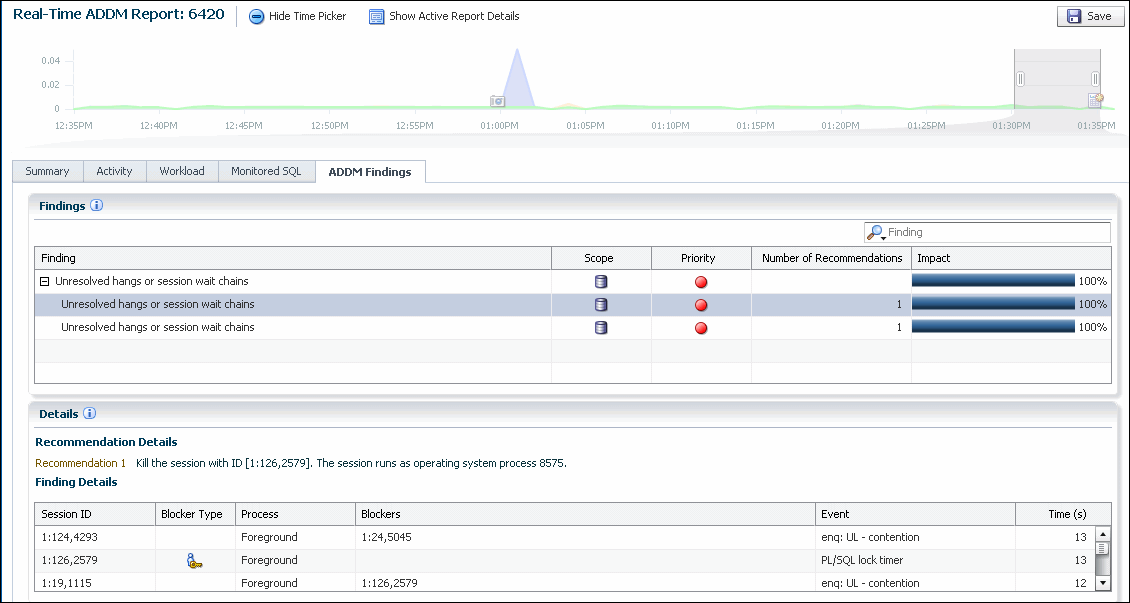Select Recommendation 1 link
Screen dimensions: 1130x603
[80, 463]
